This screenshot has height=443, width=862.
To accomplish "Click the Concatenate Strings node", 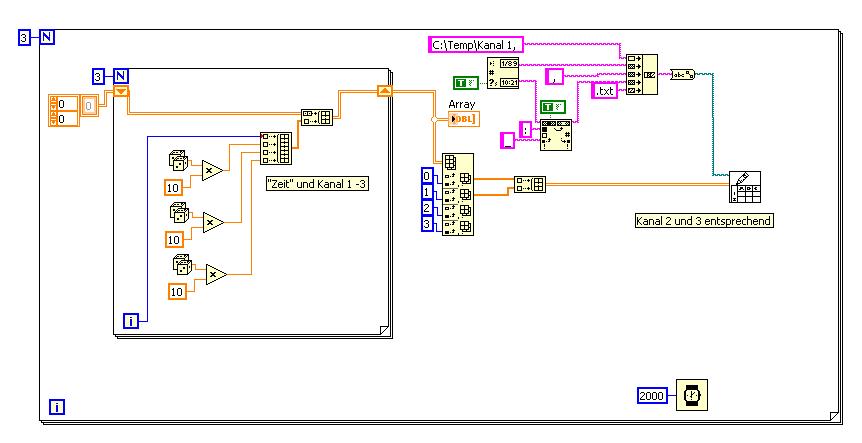I will point(642,74).
